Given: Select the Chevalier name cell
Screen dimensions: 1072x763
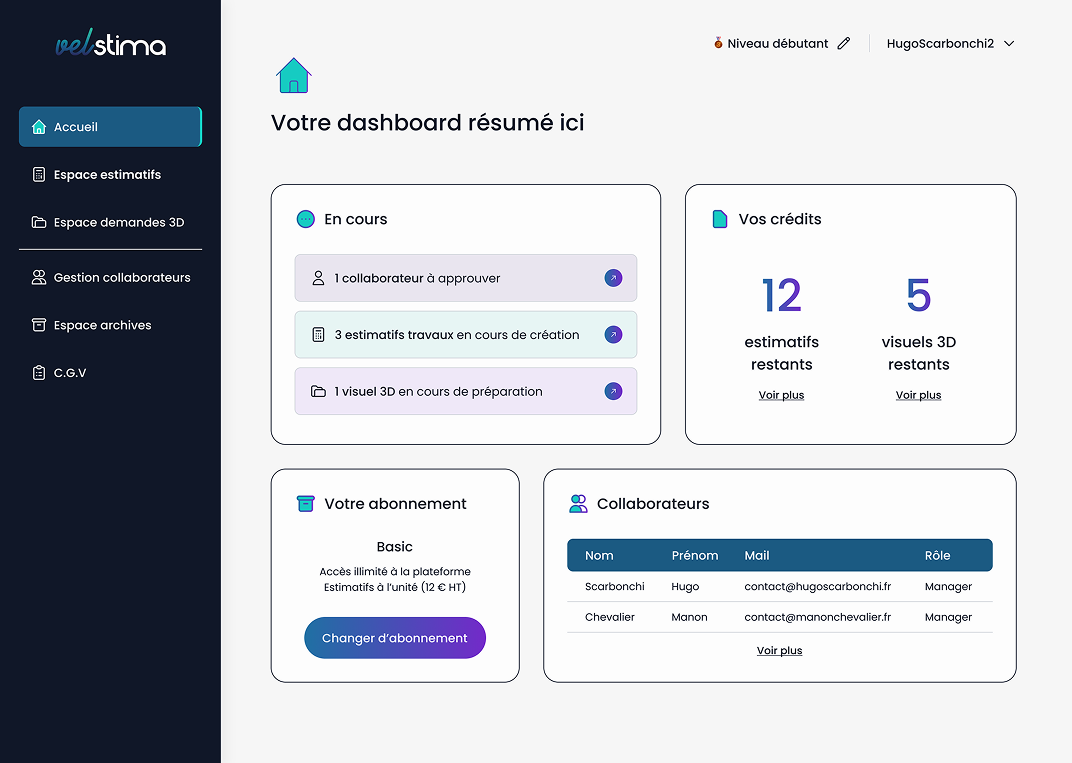Looking at the screenshot, I should (610, 617).
